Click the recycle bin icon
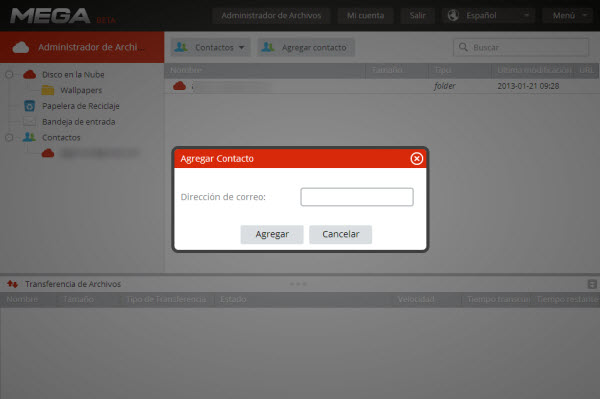 (29, 106)
